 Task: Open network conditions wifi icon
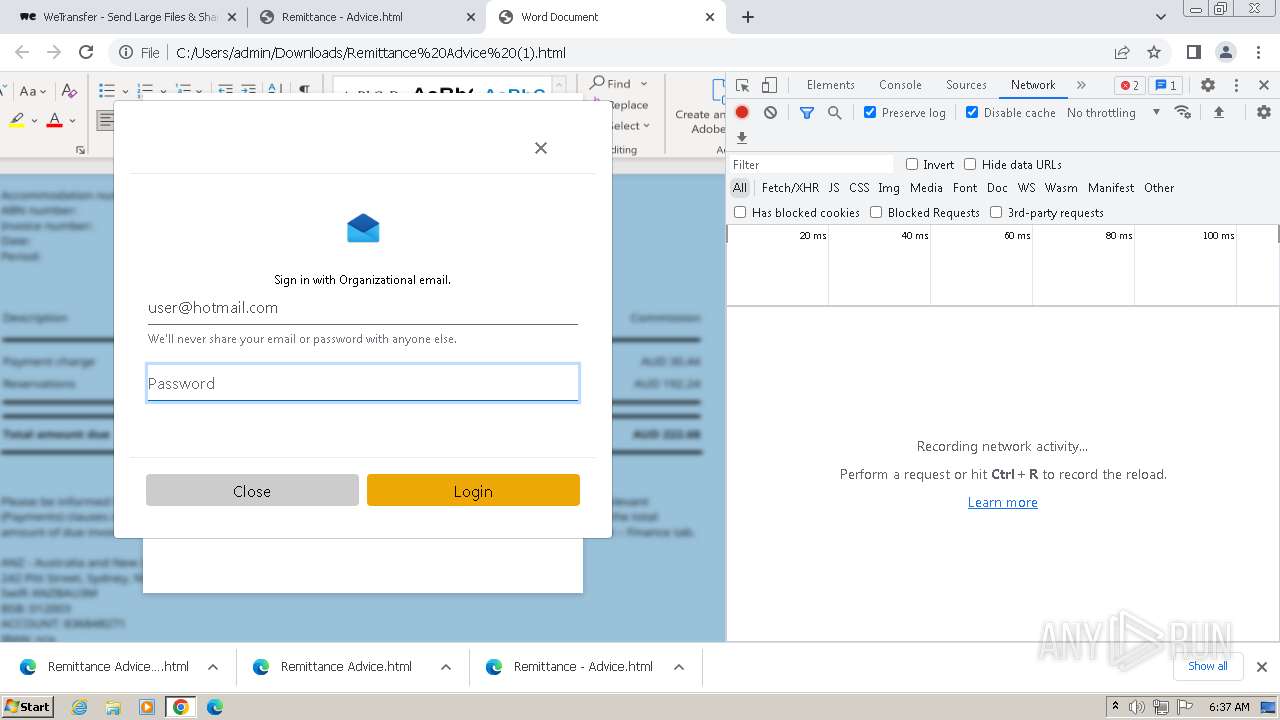[1183, 112]
